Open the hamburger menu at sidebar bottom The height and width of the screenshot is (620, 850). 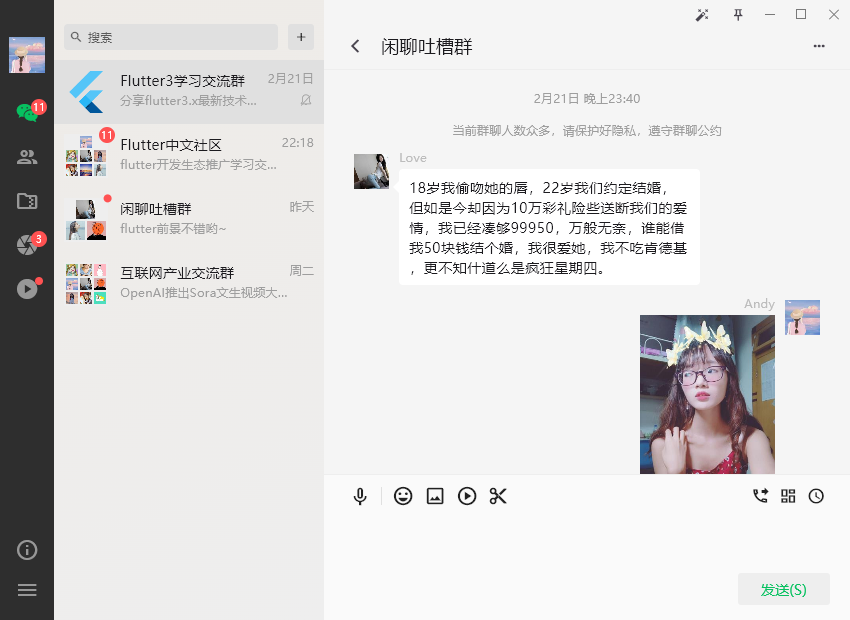tap(27, 590)
